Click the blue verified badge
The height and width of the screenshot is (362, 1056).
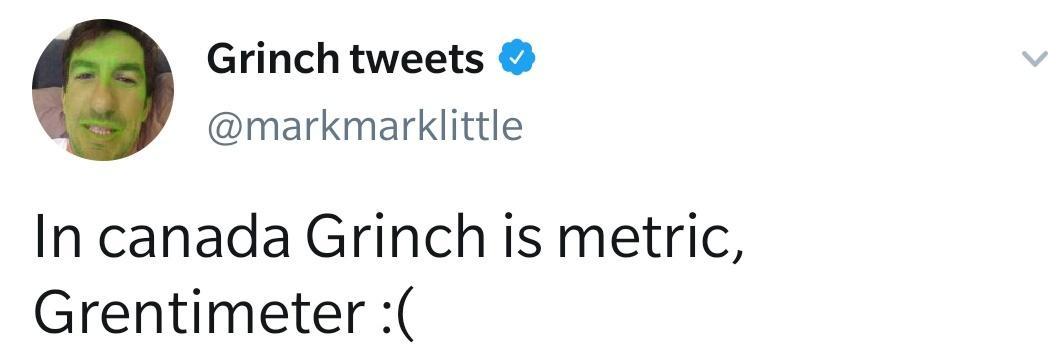pyautogui.click(x=517, y=58)
